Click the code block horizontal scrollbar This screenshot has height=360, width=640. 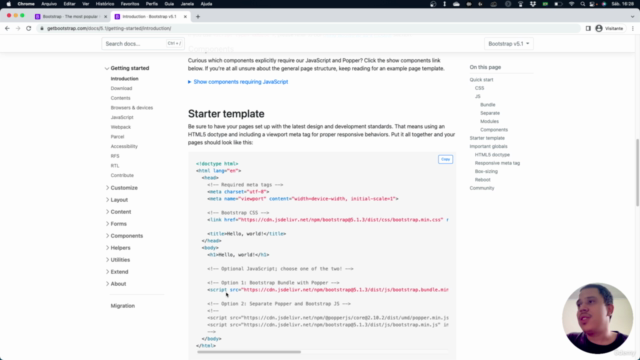249,352
